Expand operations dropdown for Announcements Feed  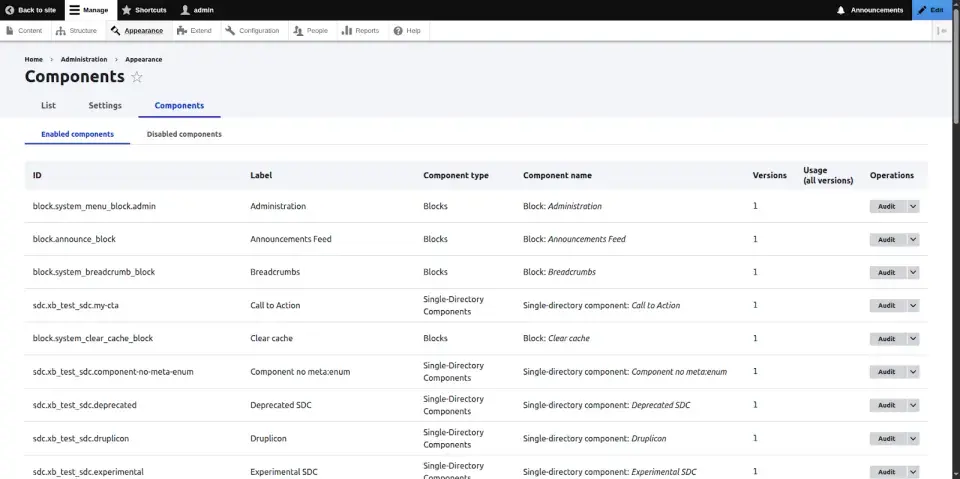click(913, 240)
